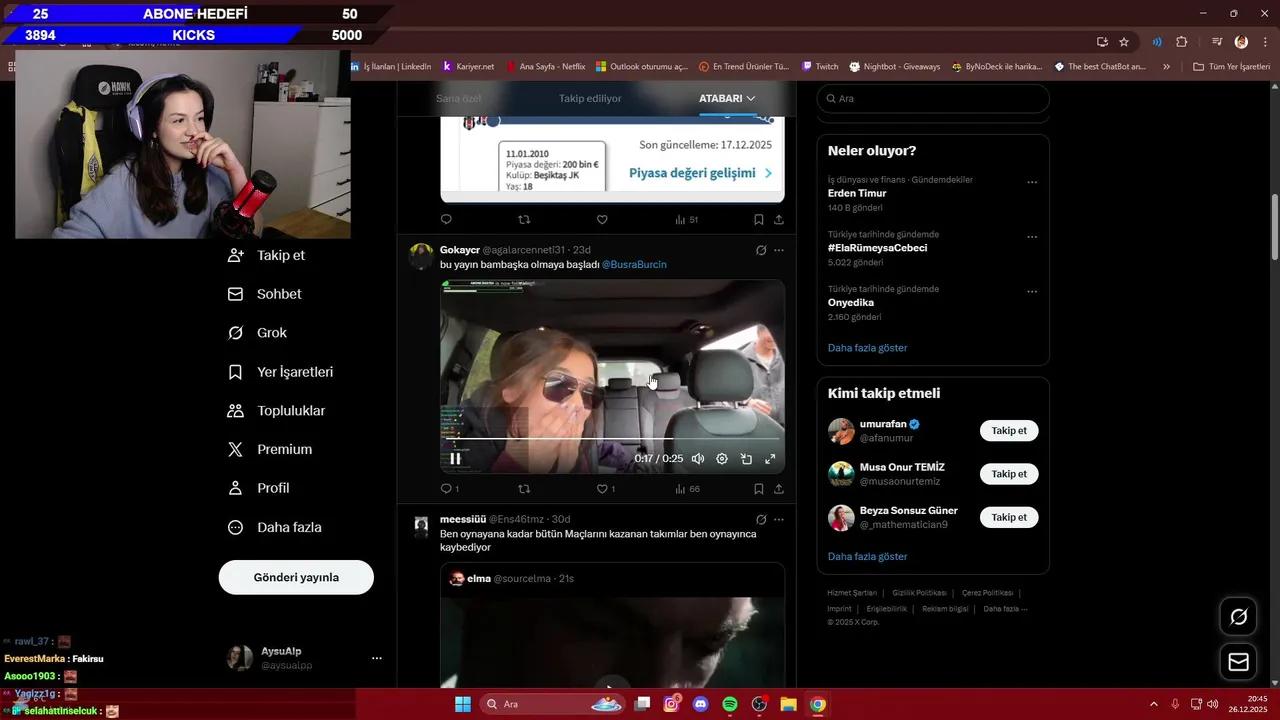Viewport: 1280px width, 720px height.
Task: Show hidden bookmarks bar overflow
Action: pyautogui.click(x=1166, y=67)
